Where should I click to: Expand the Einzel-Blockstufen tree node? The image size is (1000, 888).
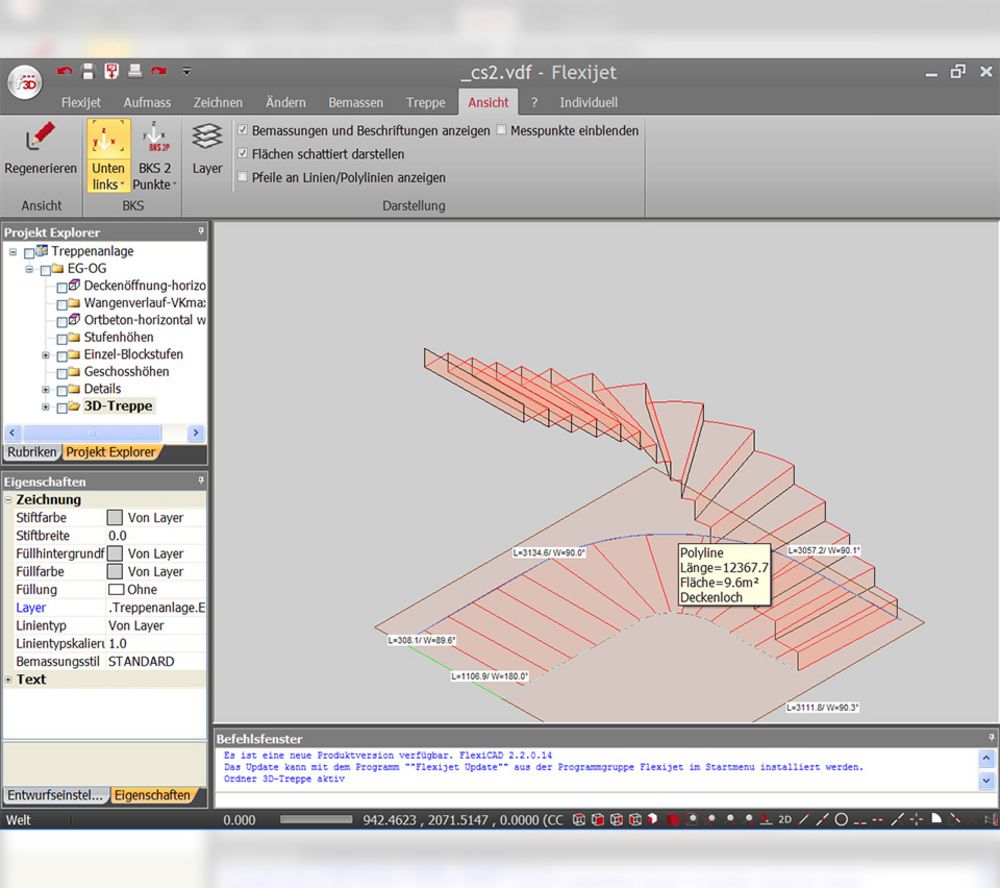(x=45, y=355)
